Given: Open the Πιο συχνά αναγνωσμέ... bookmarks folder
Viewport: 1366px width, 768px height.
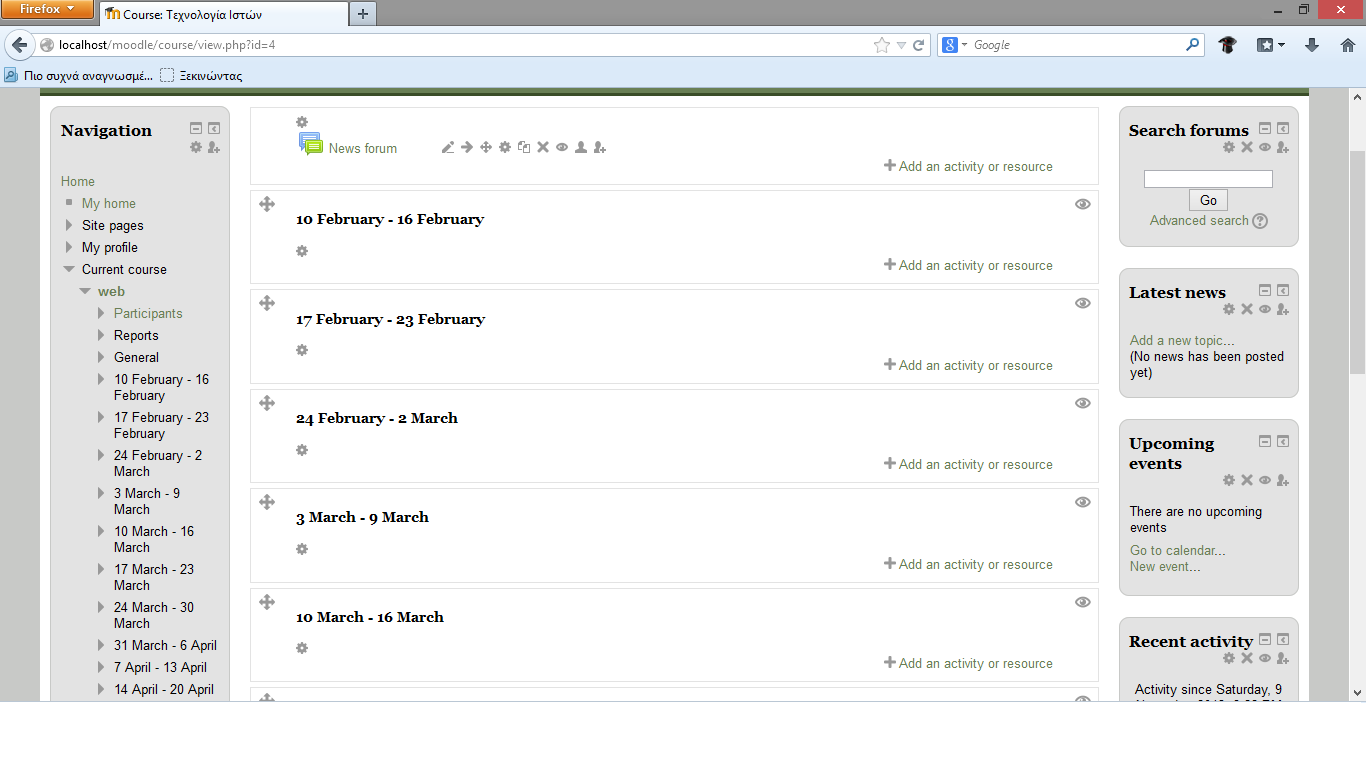Looking at the screenshot, I should tap(78, 75).
